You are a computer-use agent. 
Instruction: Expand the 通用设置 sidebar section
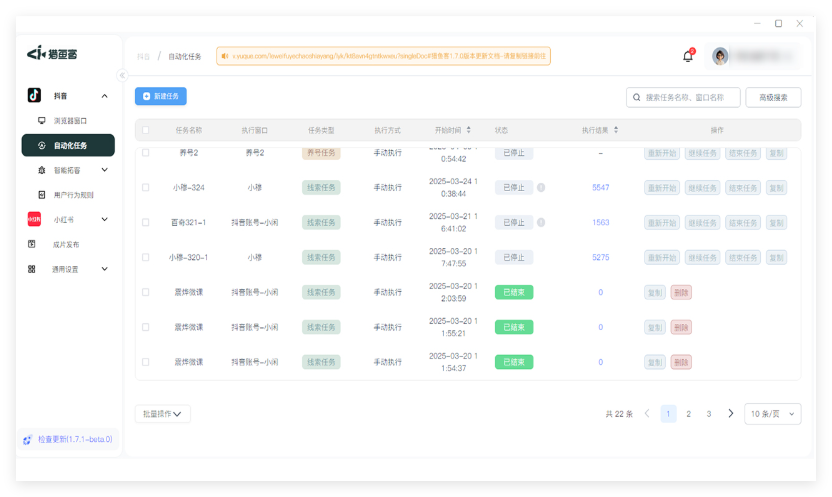68,269
